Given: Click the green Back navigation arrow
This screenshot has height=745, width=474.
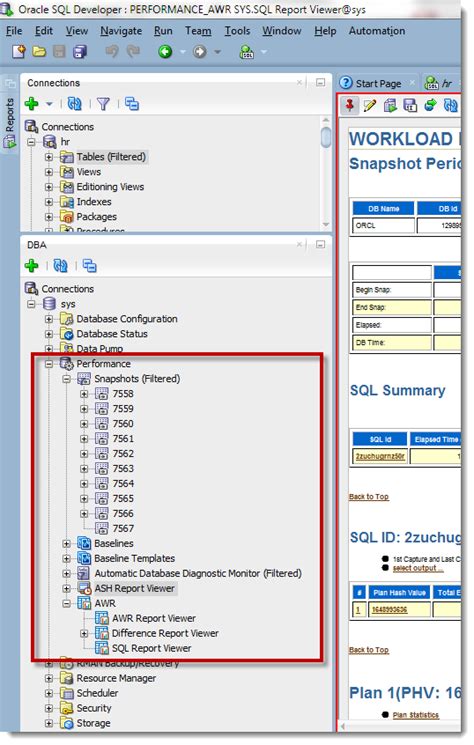Looking at the screenshot, I should click(165, 51).
